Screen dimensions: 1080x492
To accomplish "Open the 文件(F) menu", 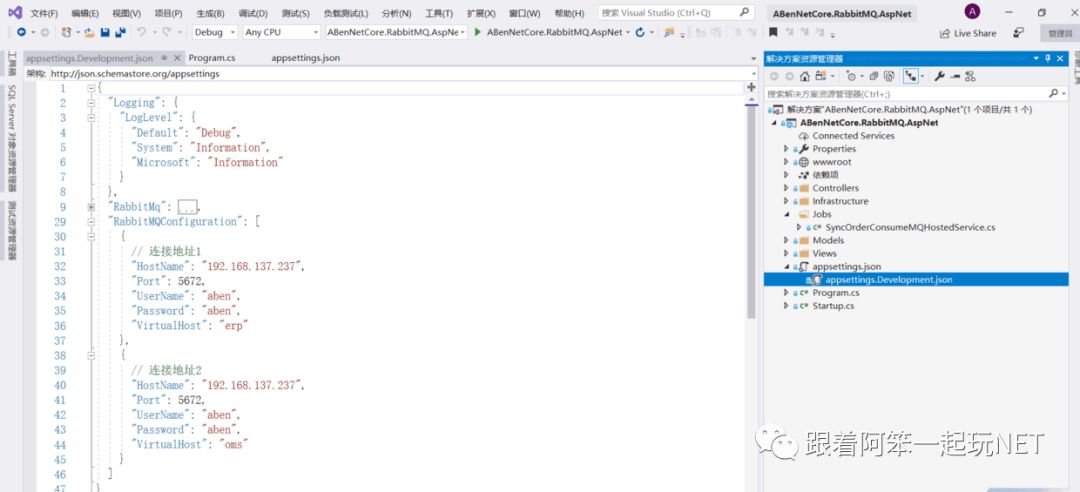I will 44,13.
